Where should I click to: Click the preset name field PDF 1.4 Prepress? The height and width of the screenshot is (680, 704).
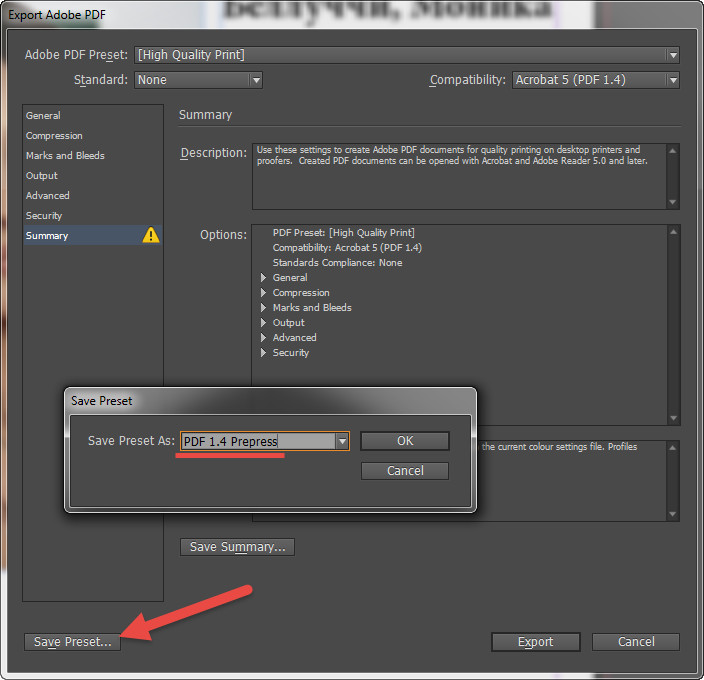pos(258,442)
